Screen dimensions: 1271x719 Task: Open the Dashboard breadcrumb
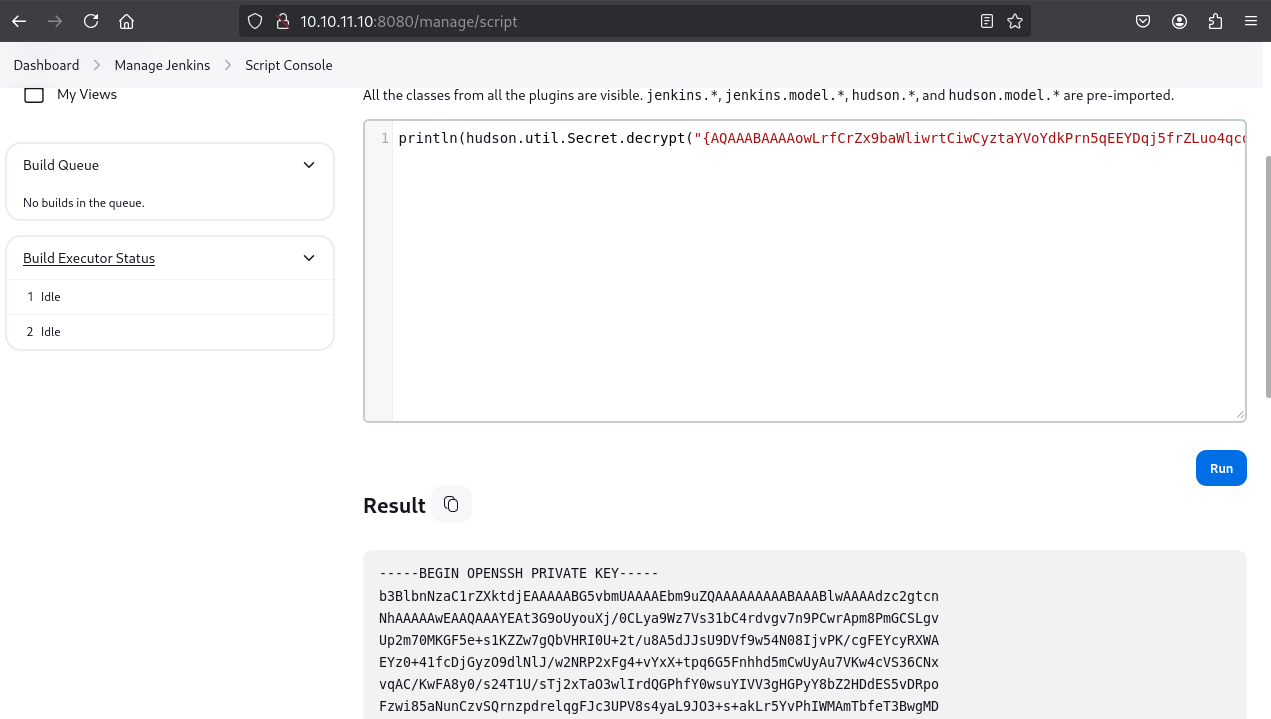pyautogui.click(x=46, y=65)
